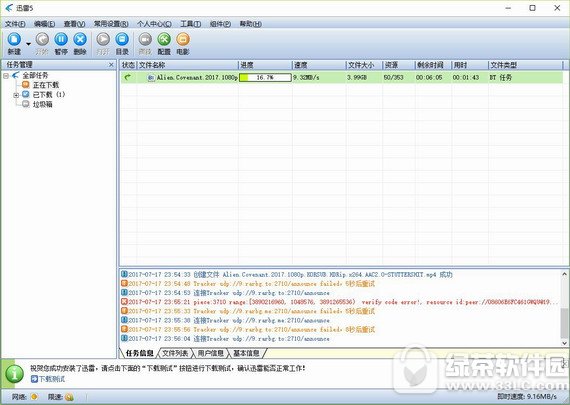Collapse the 全部任务 tree node
The width and height of the screenshot is (570, 405).
pos(6,76)
